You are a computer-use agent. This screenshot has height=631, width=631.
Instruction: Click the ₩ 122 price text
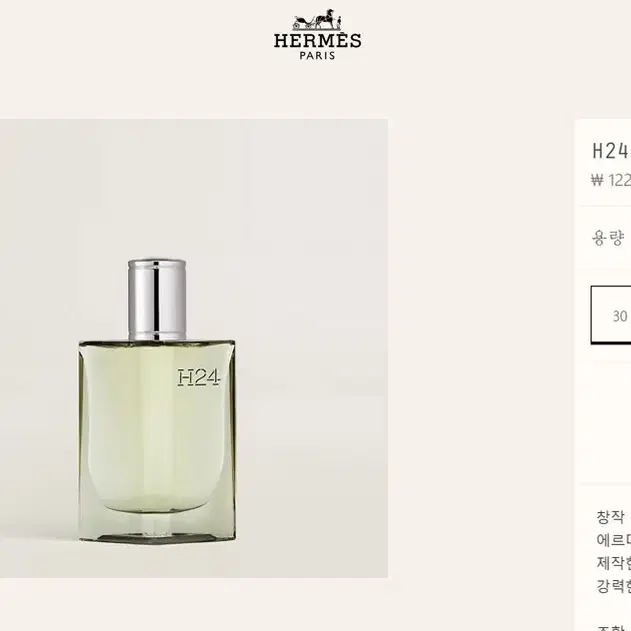611,180
